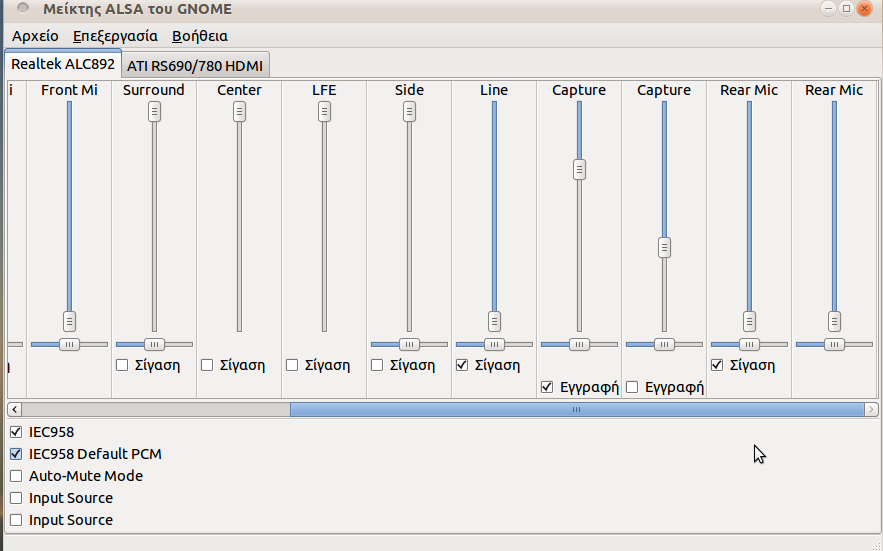
Task: Mute the LFE channel with Σίγαση
Action: pos(292,365)
